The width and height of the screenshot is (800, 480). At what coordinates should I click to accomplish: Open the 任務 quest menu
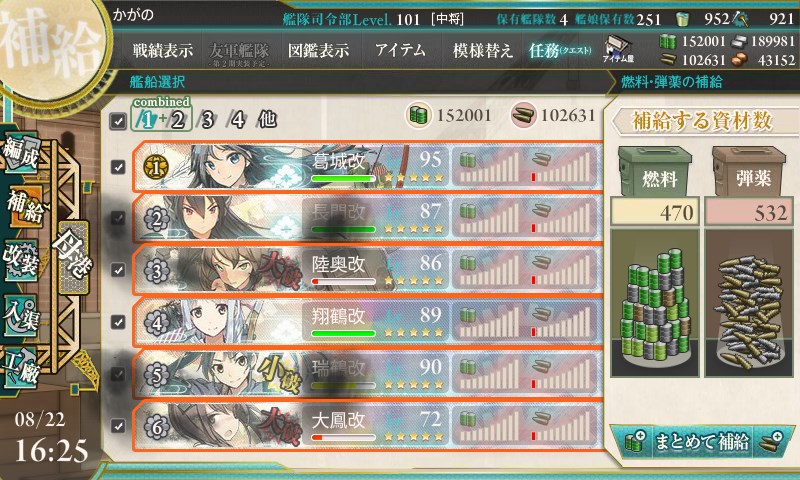click(x=559, y=50)
